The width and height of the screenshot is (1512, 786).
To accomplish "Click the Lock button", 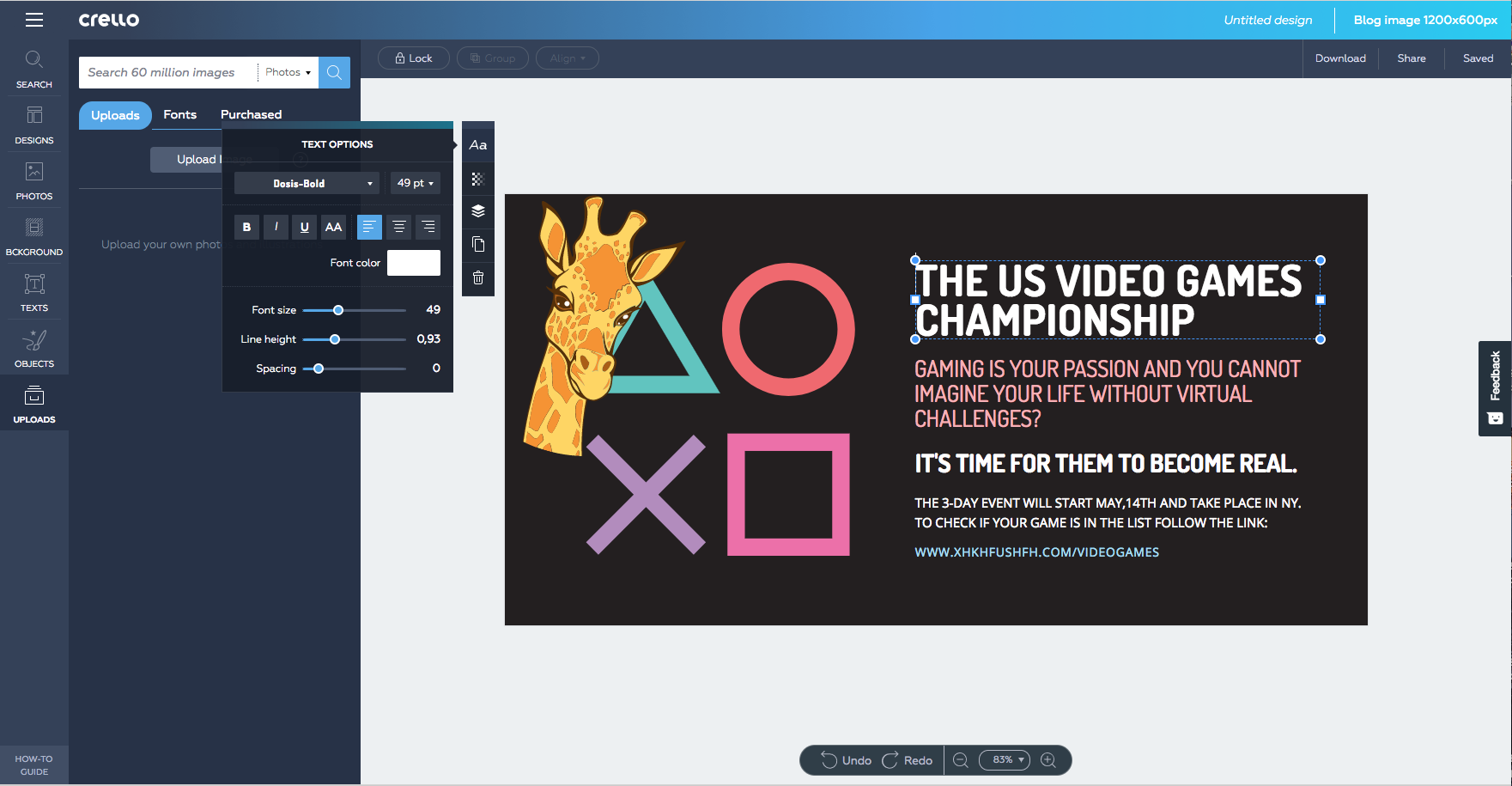I will [414, 58].
